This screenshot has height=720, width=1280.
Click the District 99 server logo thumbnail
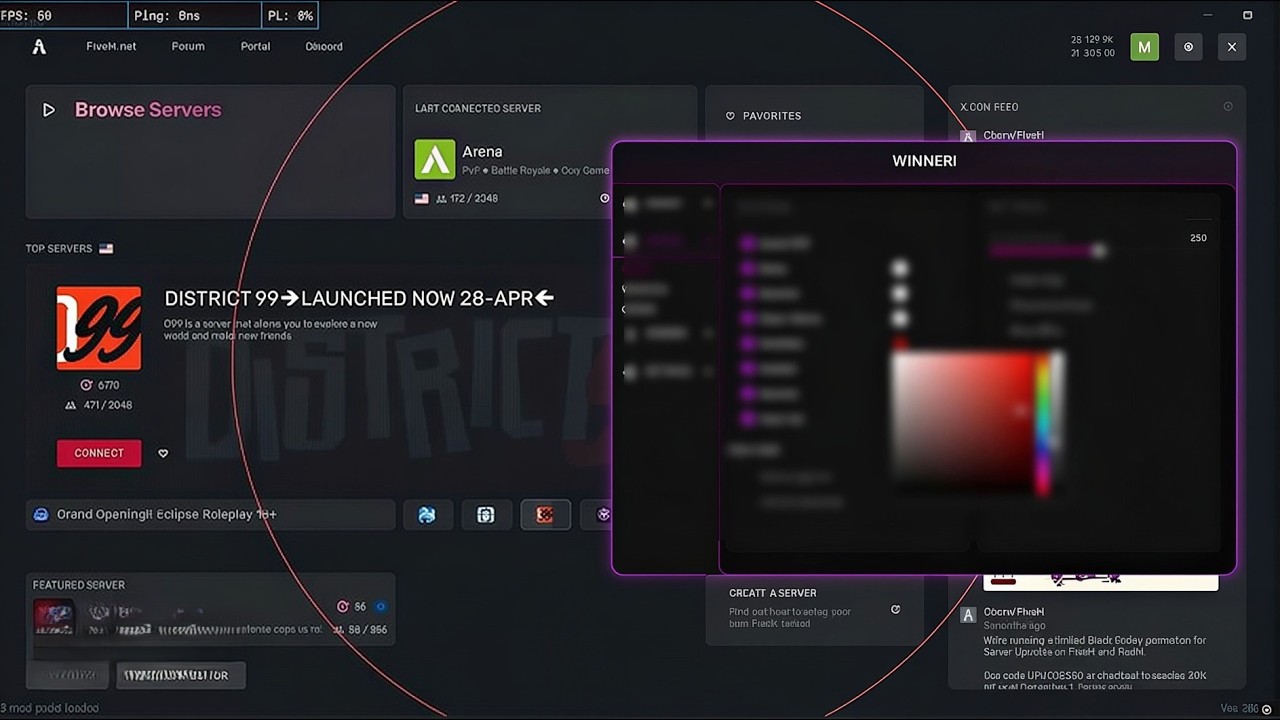(99, 328)
